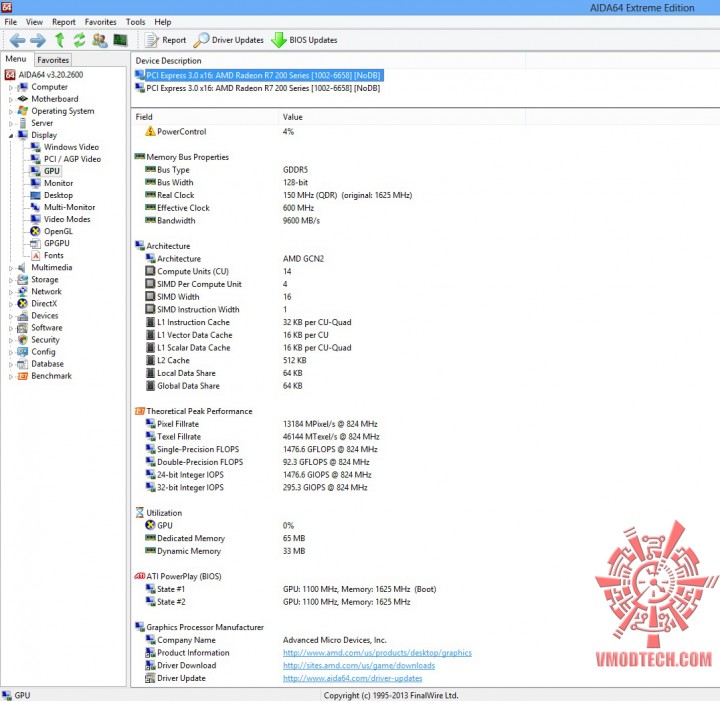Click the GPGPU icon in tree
The image size is (720, 701).
[35, 243]
